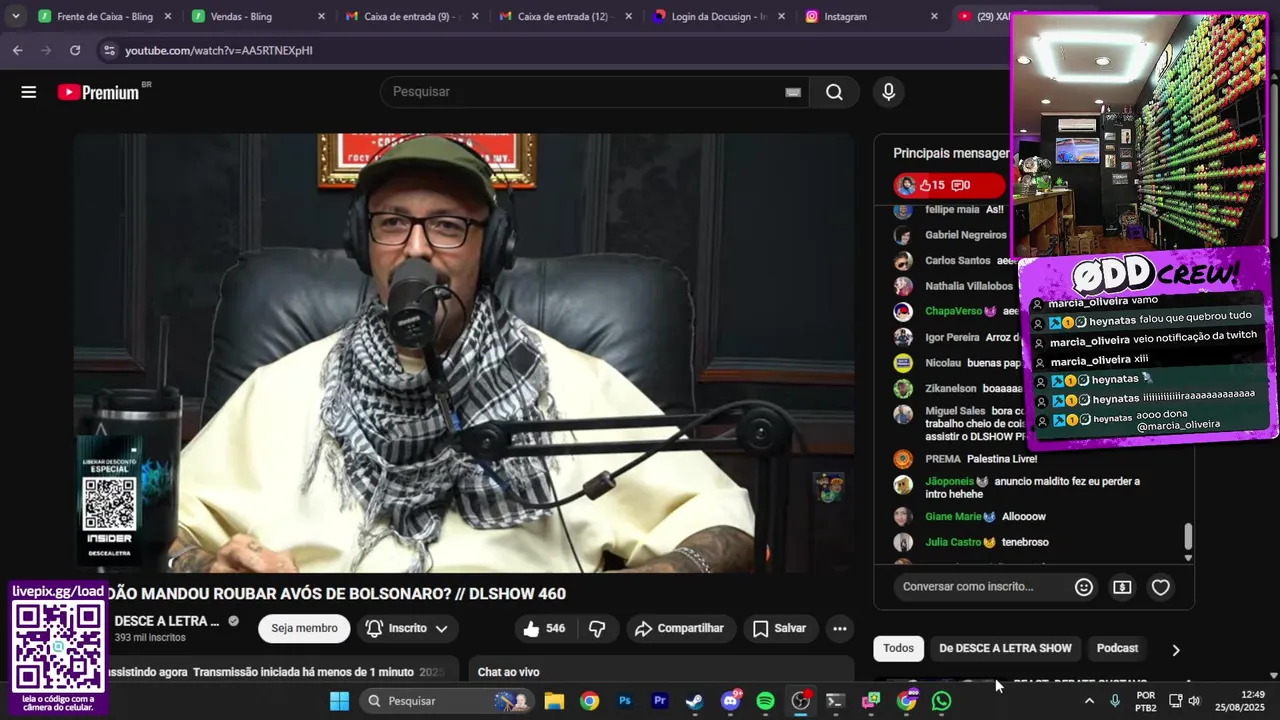
Task: Switch to the Vendas - Bling tab
Action: click(x=258, y=16)
